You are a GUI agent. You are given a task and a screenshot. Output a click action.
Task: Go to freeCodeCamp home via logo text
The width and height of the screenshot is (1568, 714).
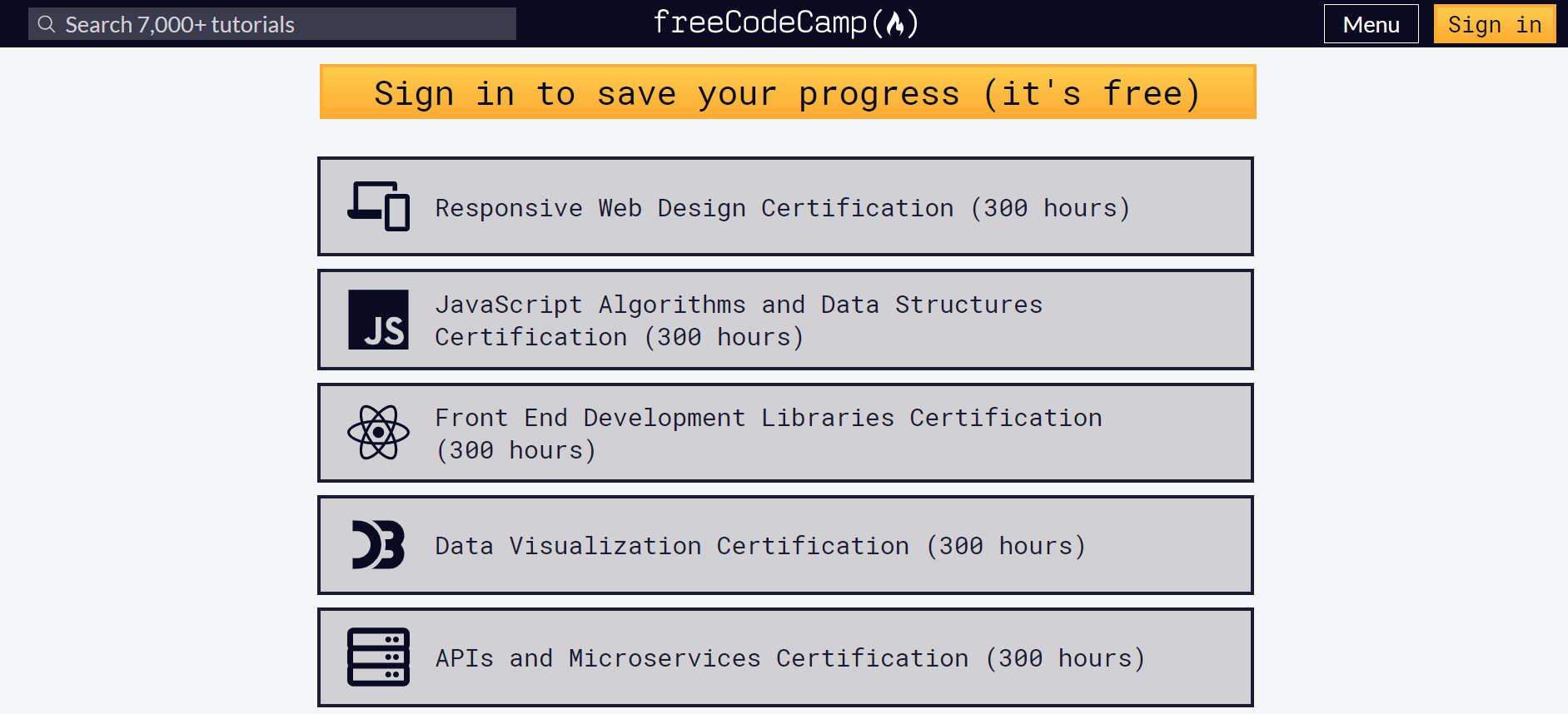[x=785, y=23]
